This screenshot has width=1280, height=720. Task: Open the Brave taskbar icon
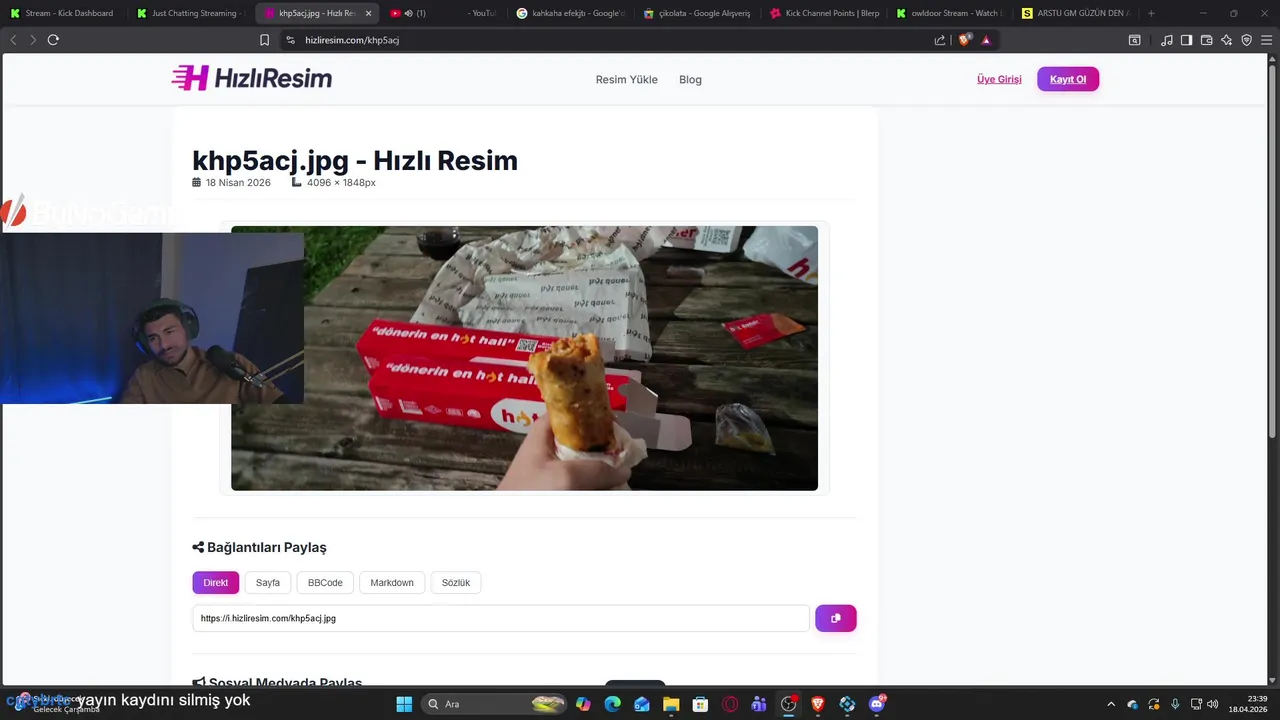pos(818,704)
